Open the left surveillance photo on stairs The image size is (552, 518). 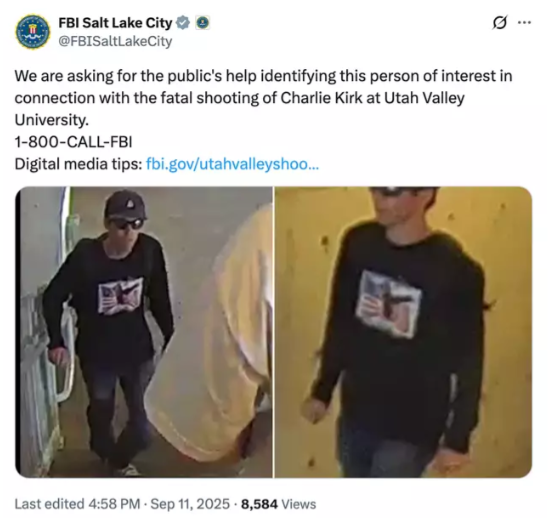[x=144, y=332]
